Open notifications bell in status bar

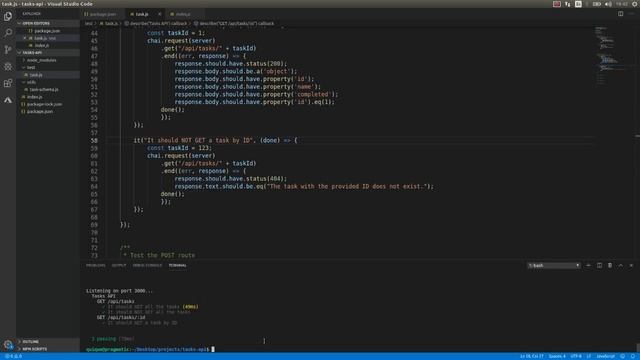[x=633, y=356]
